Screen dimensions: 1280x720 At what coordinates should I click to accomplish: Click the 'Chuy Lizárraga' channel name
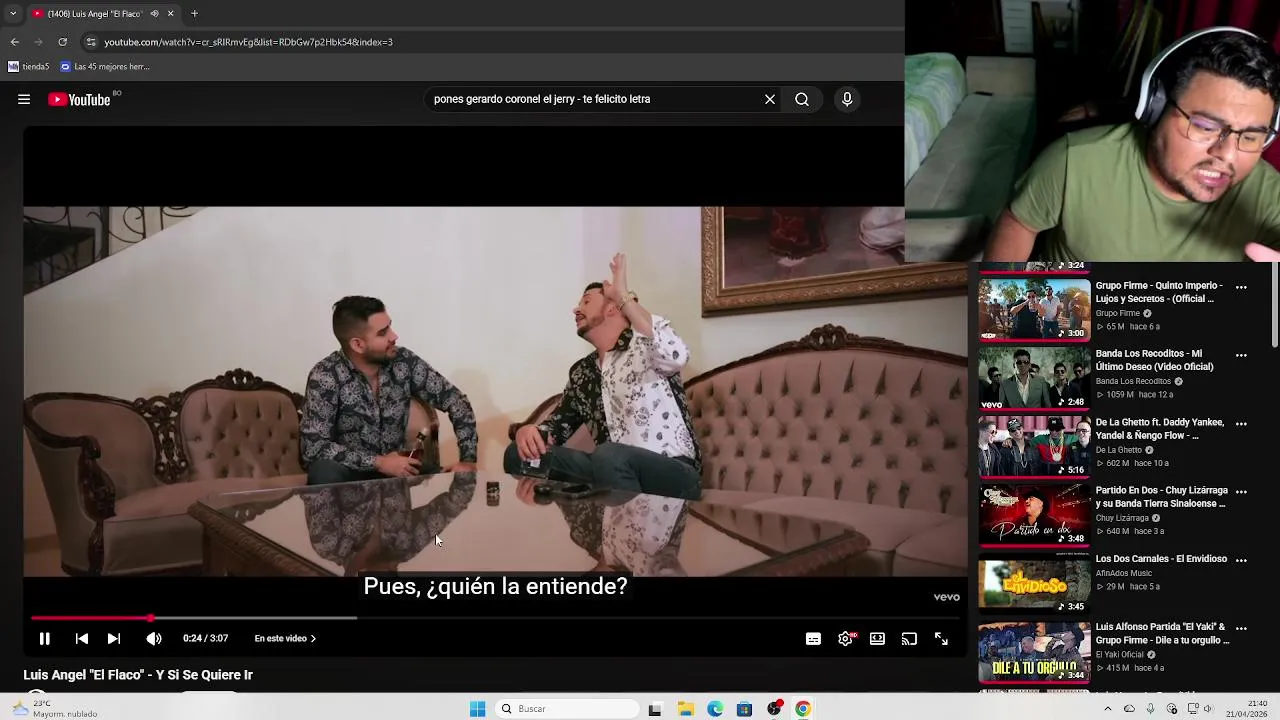(1122, 518)
